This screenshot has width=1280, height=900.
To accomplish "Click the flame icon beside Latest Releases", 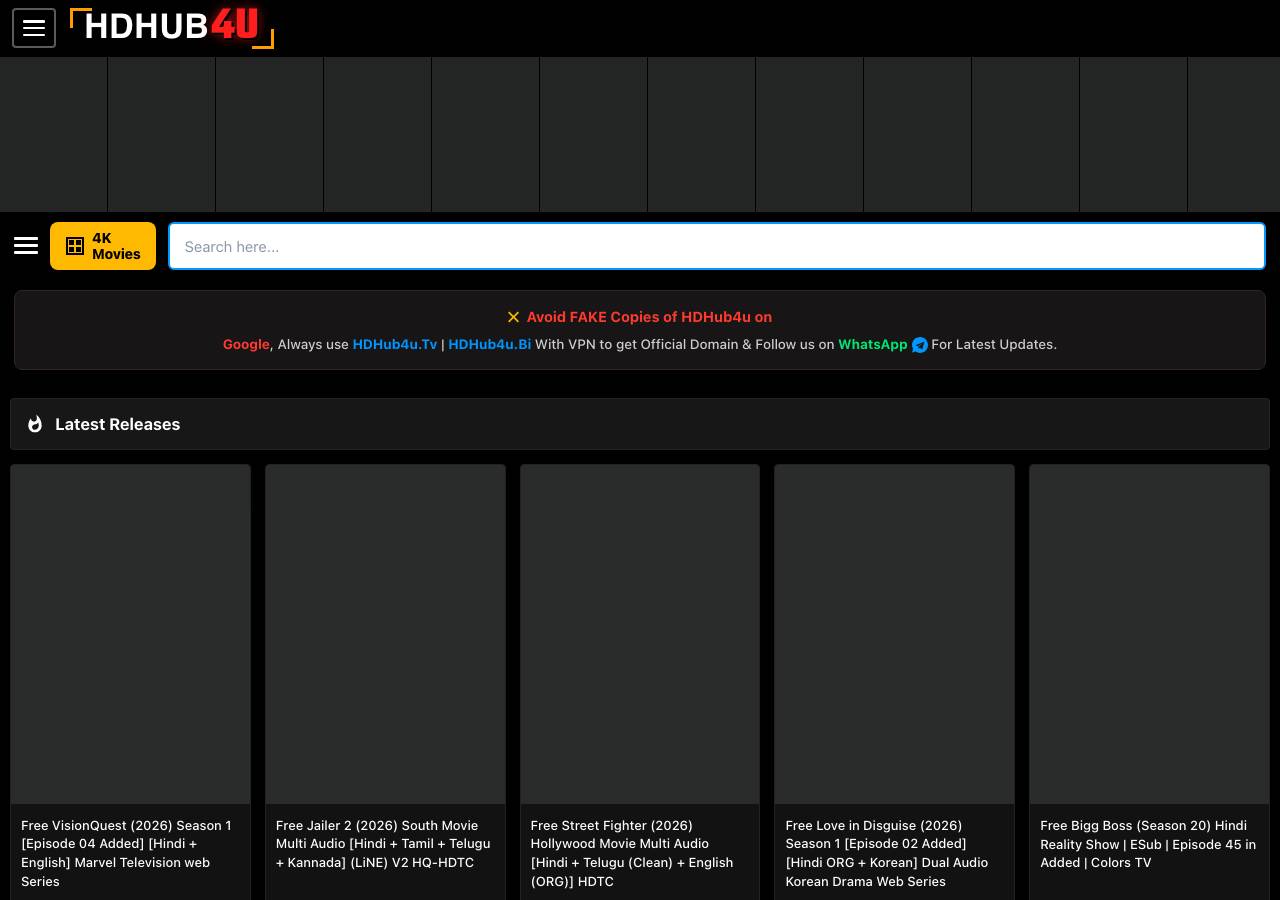I will coord(35,424).
